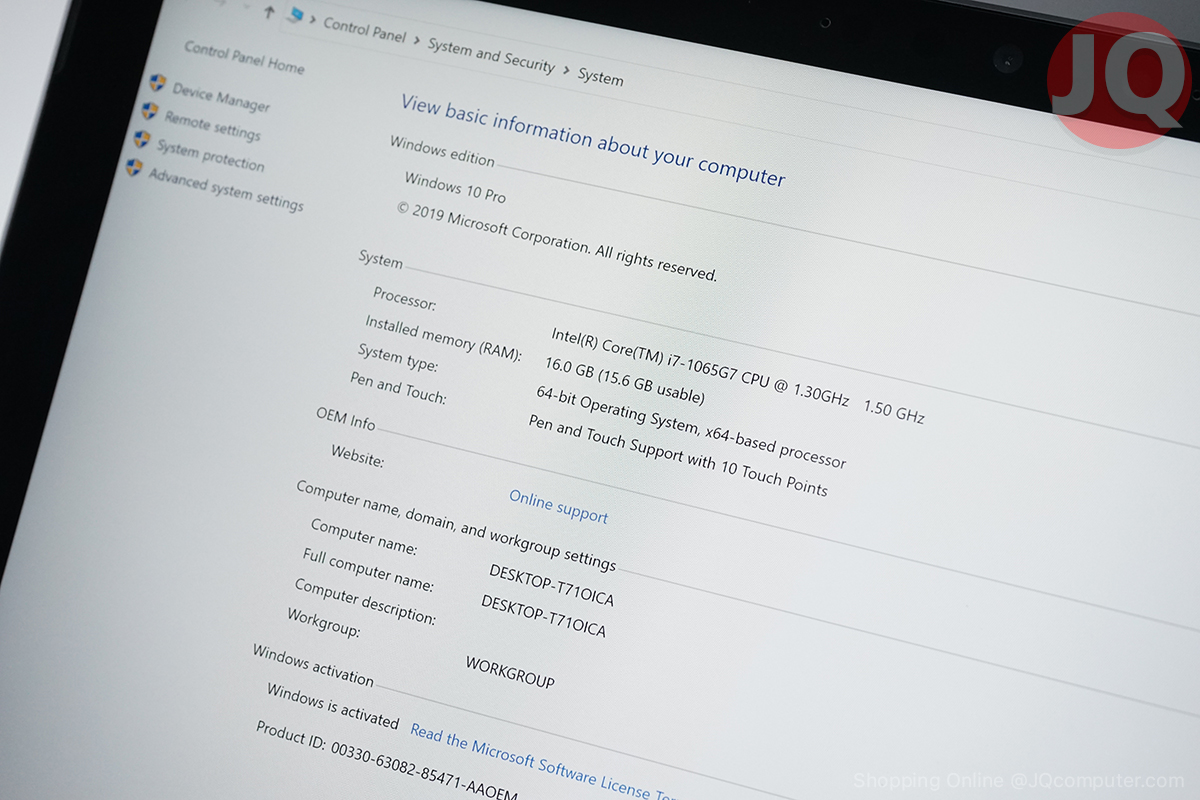Expand the chevron after System and Security
The image size is (1200, 800).
566,70
